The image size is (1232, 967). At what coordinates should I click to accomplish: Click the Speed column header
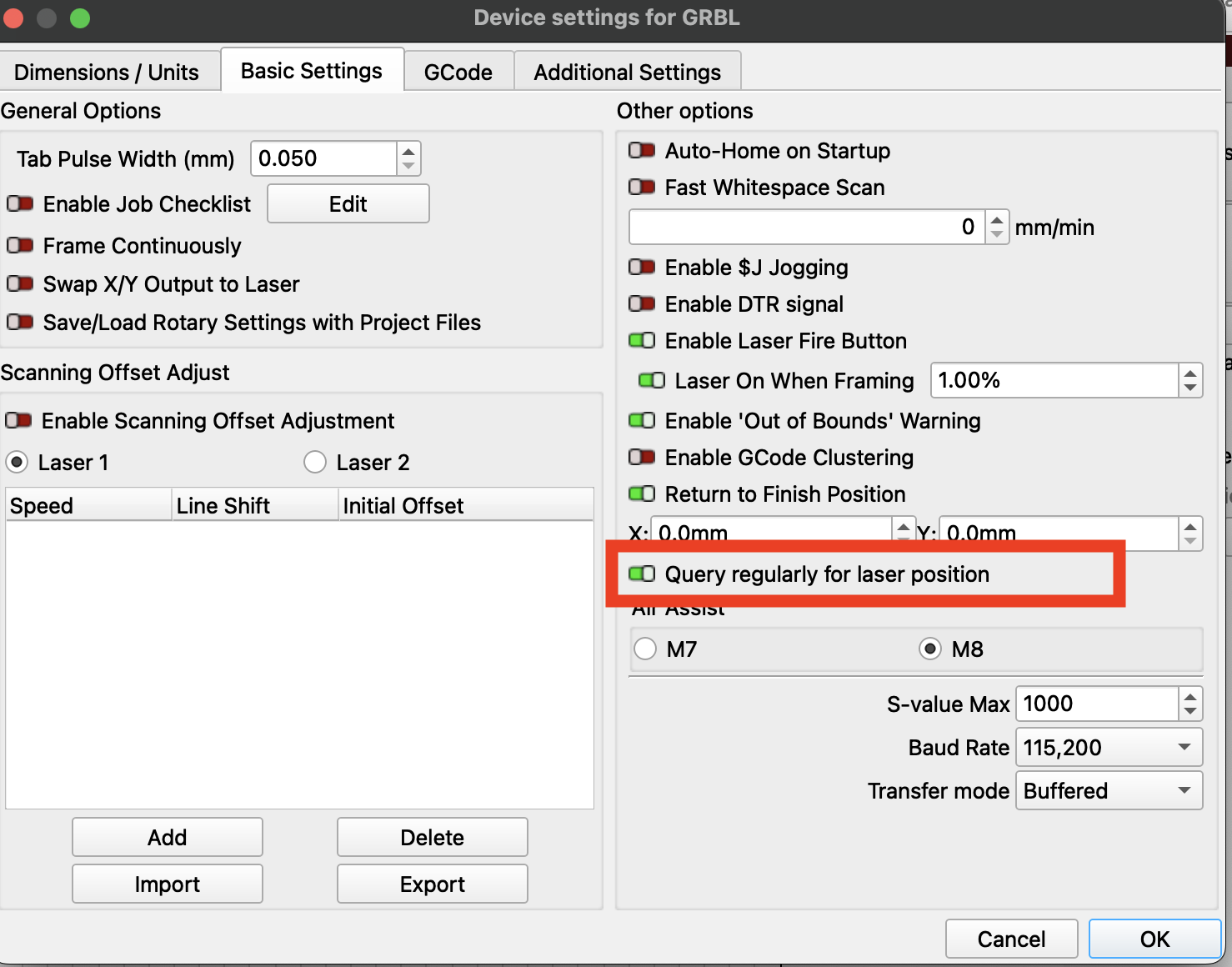point(88,505)
